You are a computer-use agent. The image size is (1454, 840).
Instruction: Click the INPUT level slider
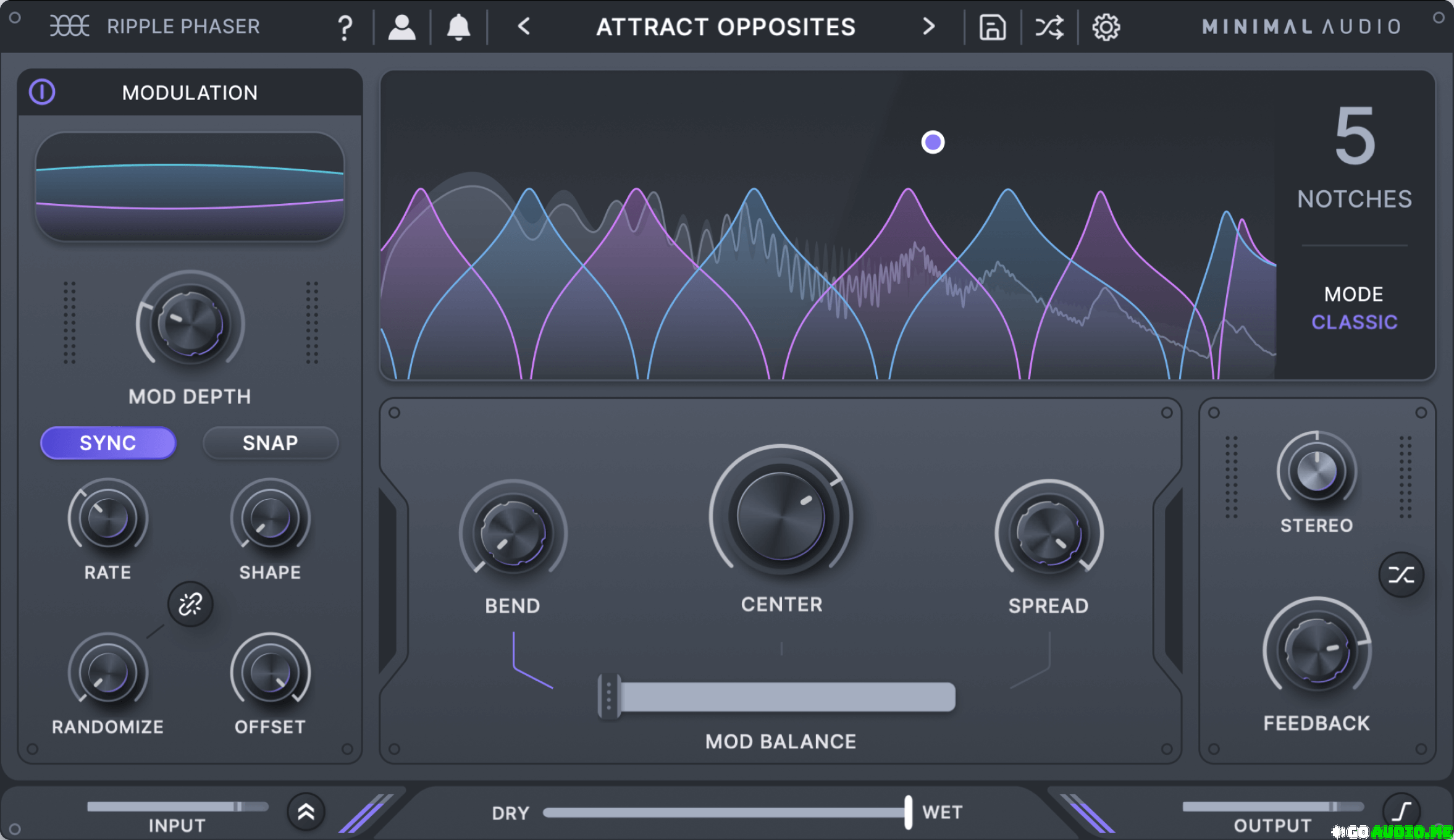click(x=178, y=806)
